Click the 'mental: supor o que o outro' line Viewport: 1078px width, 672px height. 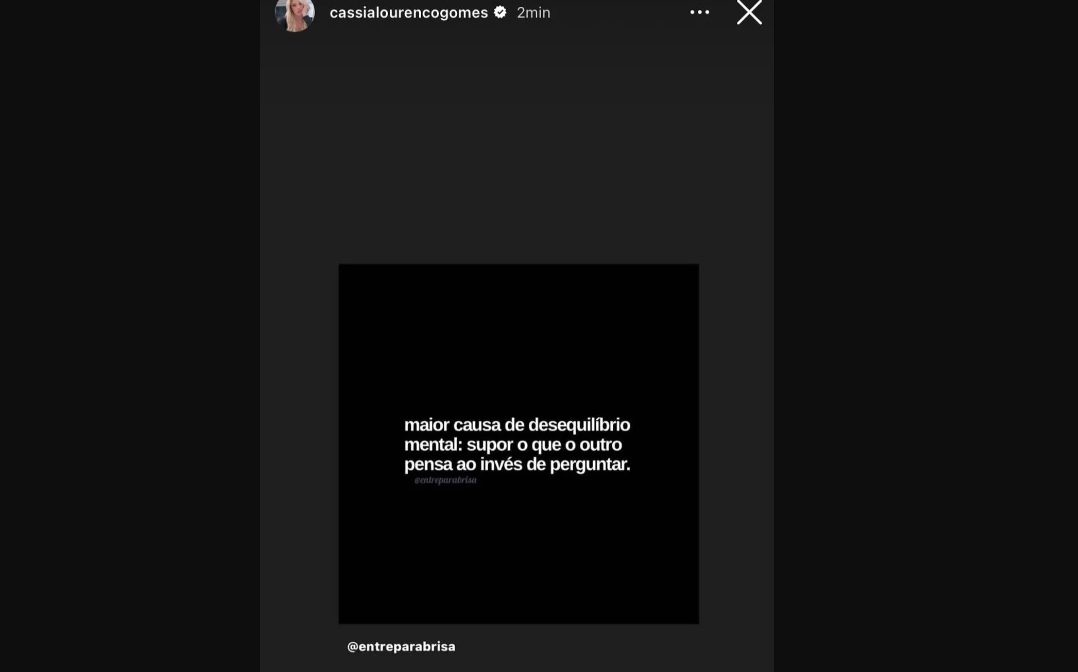pyautogui.click(x=513, y=444)
